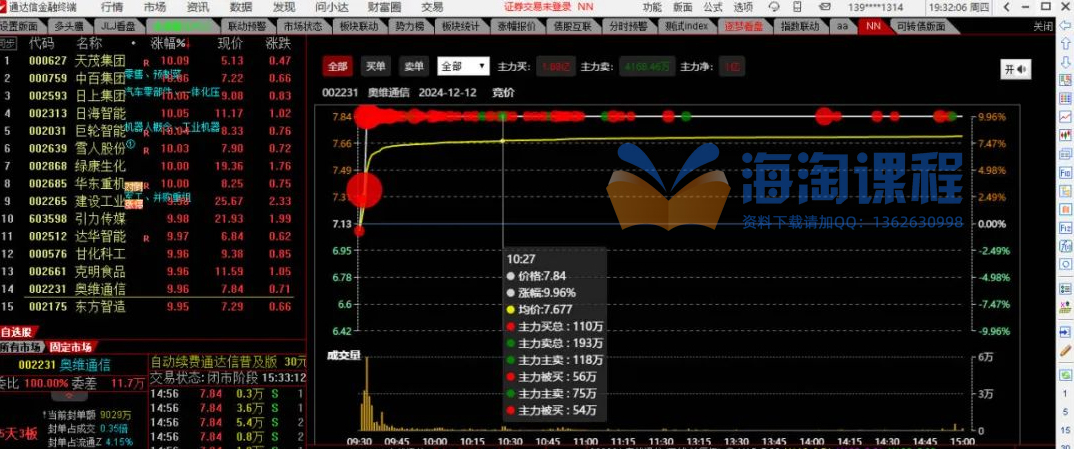Image resolution: width=1074 pixels, height=449 pixels.
Task: Click the mail message icon in title bar
Action: click(827, 7)
